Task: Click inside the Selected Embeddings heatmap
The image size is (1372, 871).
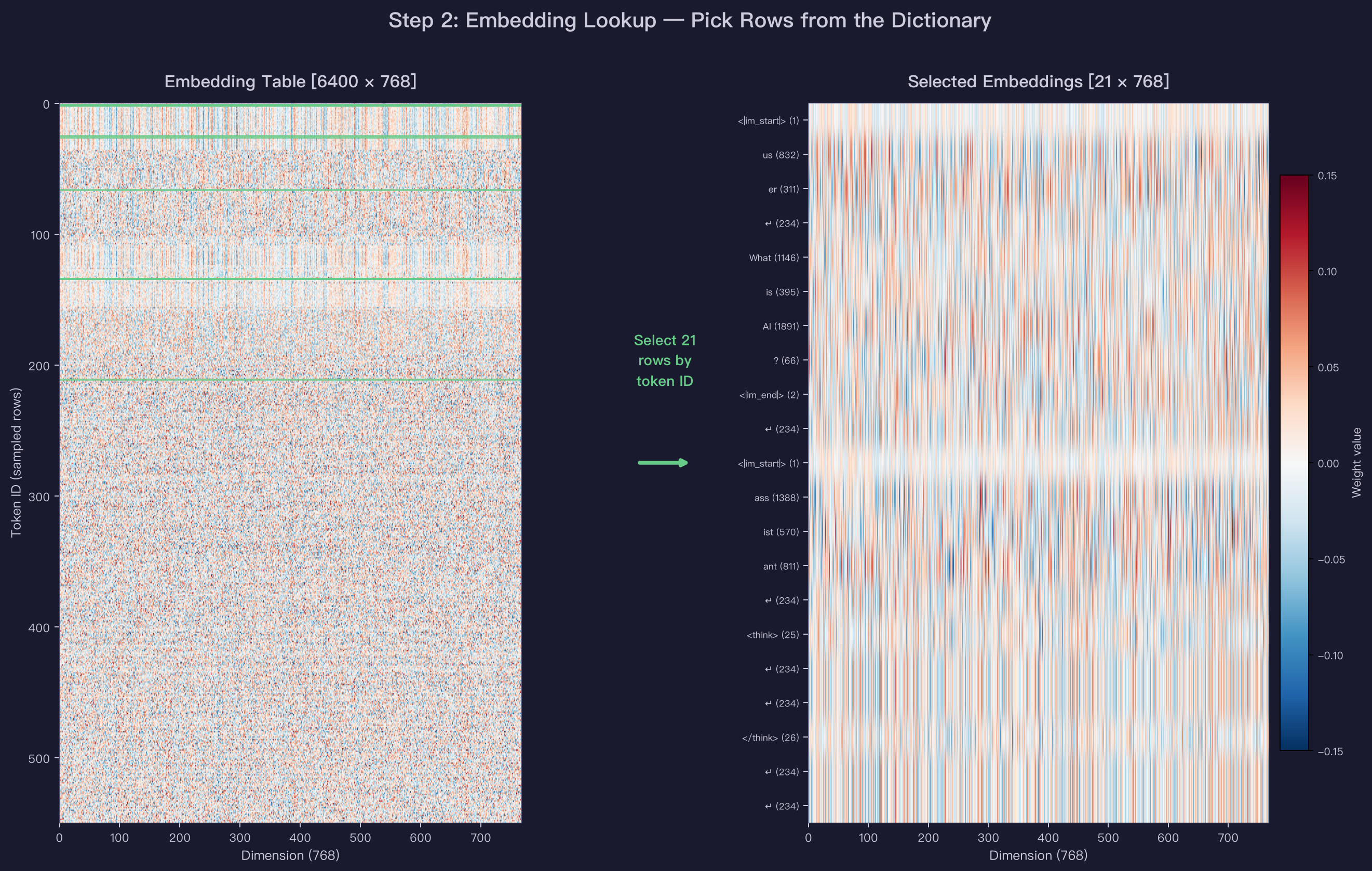Action: [x=1038, y=463]
